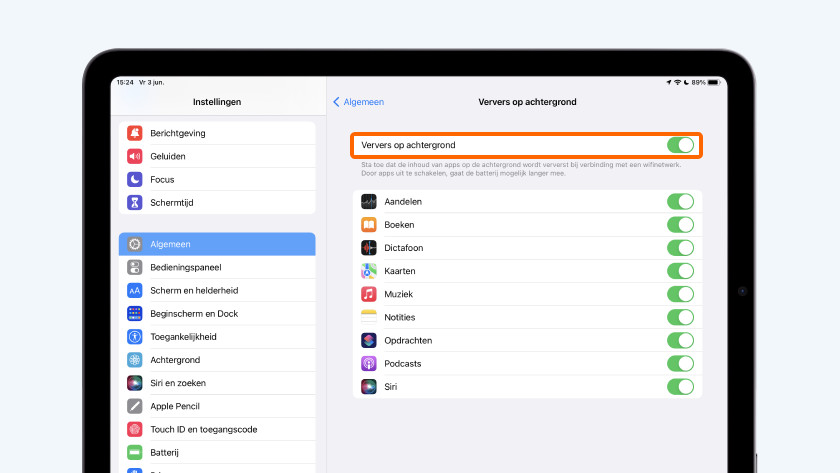Click the battery status icon
The image size is (840, 473).
714,82
